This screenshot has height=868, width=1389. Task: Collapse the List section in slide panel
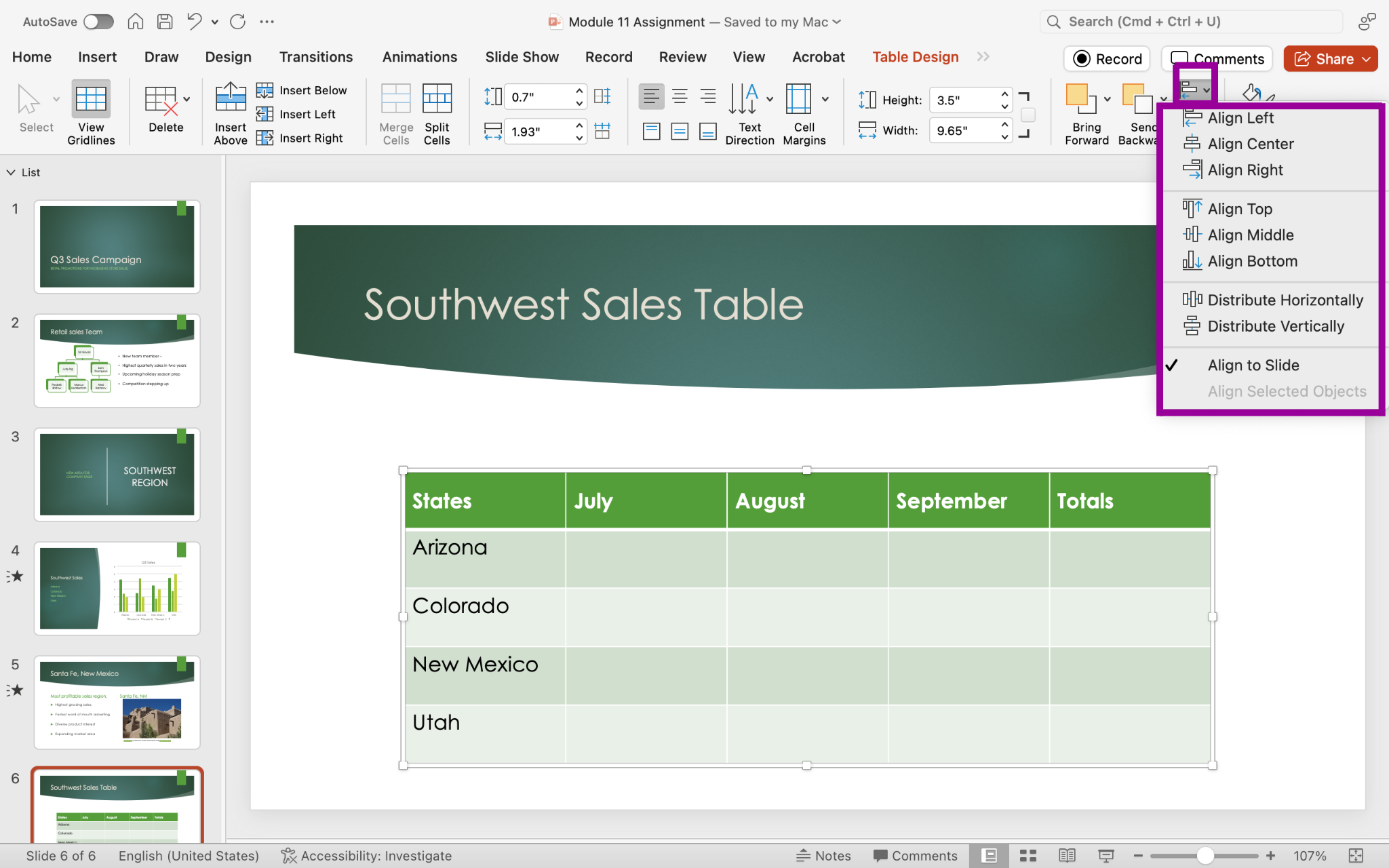(11, 172)
